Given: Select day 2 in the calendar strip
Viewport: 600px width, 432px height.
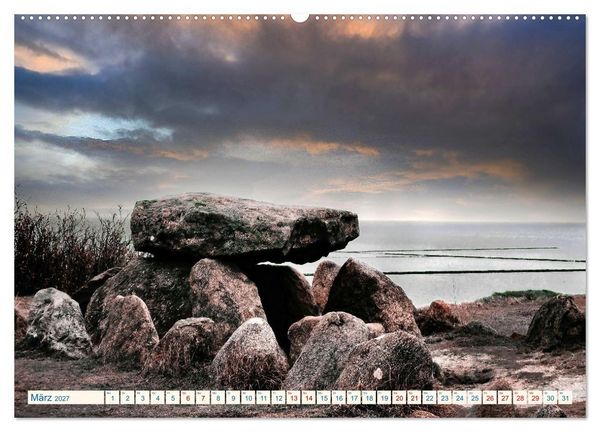Looking at the screenshot, I should point(127,397).
